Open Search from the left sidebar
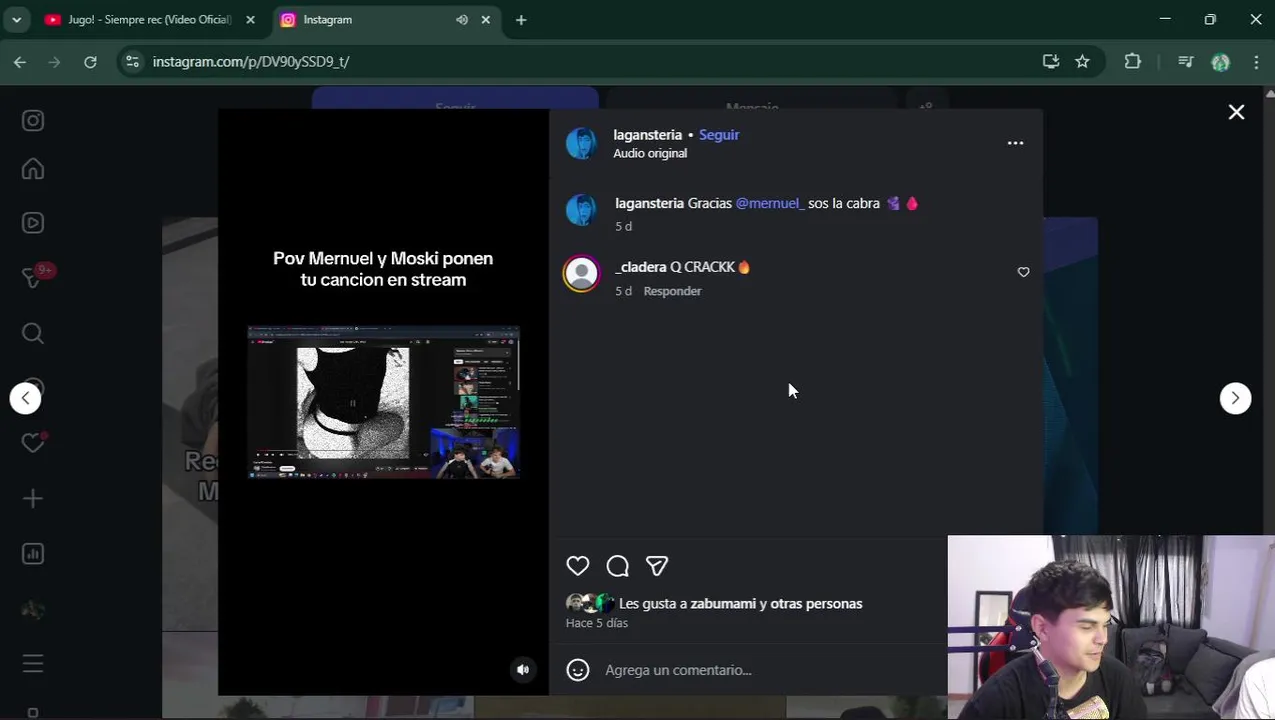 click(x=33, y=333)
